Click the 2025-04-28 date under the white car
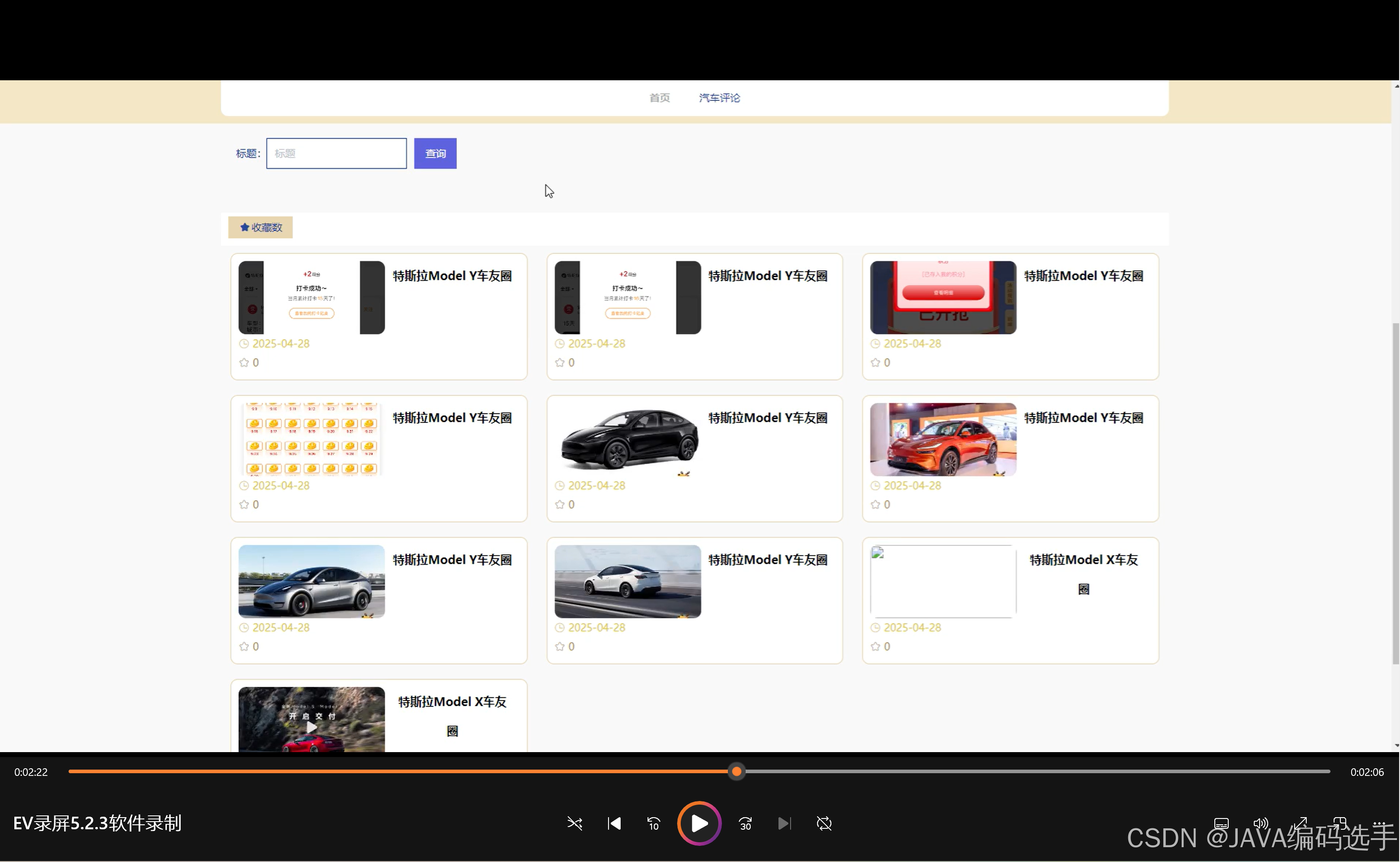Screen dimensions: 1400x862 click(x=596, y=628)
